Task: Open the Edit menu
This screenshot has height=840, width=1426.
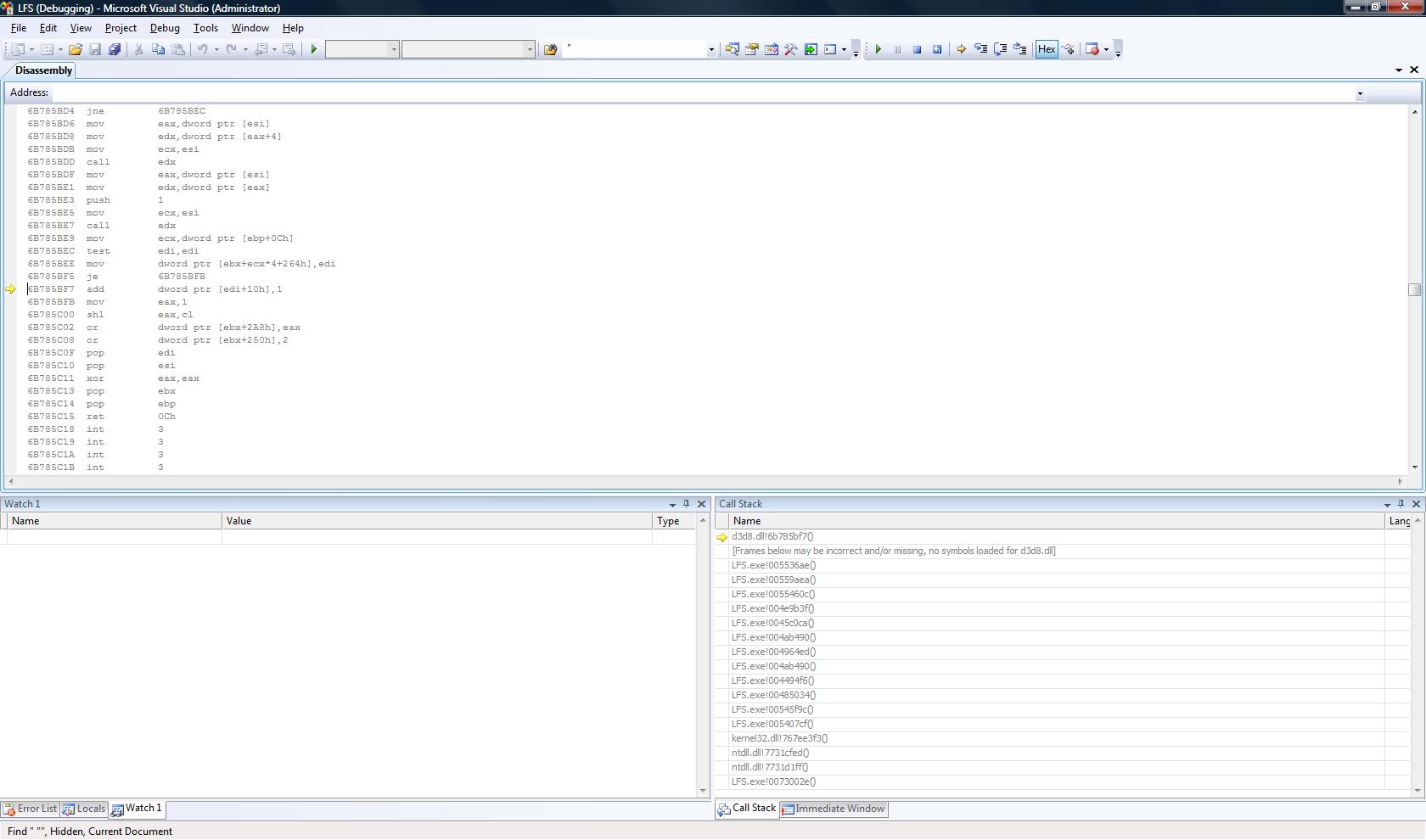Action: (48, 28)
